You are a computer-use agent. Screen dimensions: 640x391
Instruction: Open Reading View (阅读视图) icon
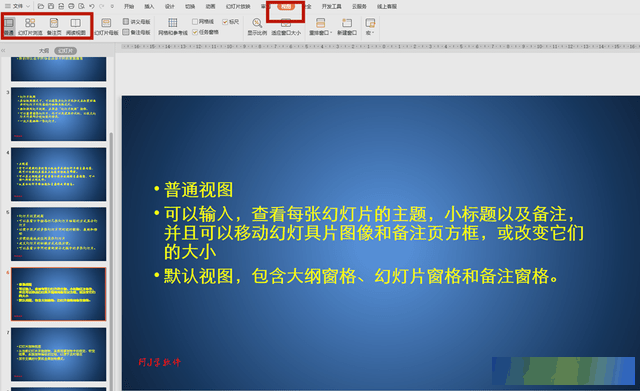coord(76,26)
